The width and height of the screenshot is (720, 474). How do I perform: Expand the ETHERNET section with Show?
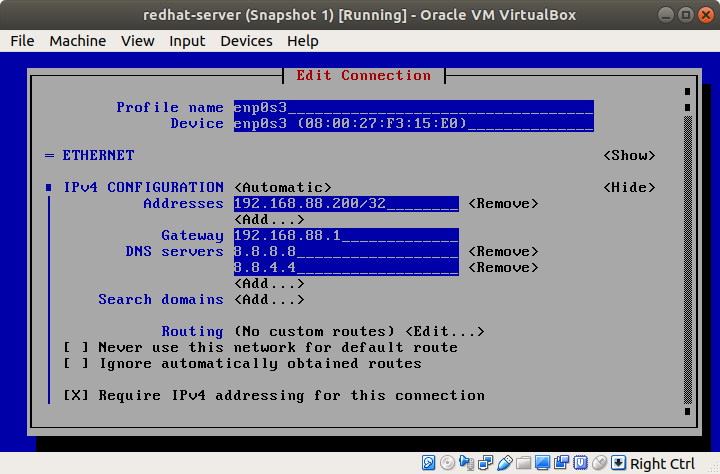point(629,155)
